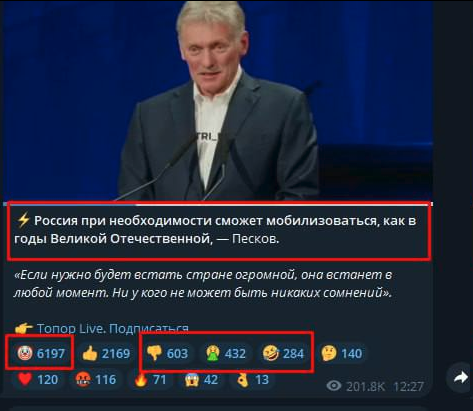
Task: Click the eye view counter showing 201.8K
Action: [x=356, y=387]
